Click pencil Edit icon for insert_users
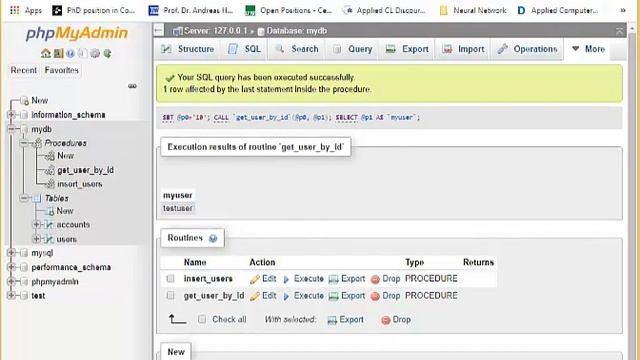Viewport: 640px width, 360px height. click(255, 279)
